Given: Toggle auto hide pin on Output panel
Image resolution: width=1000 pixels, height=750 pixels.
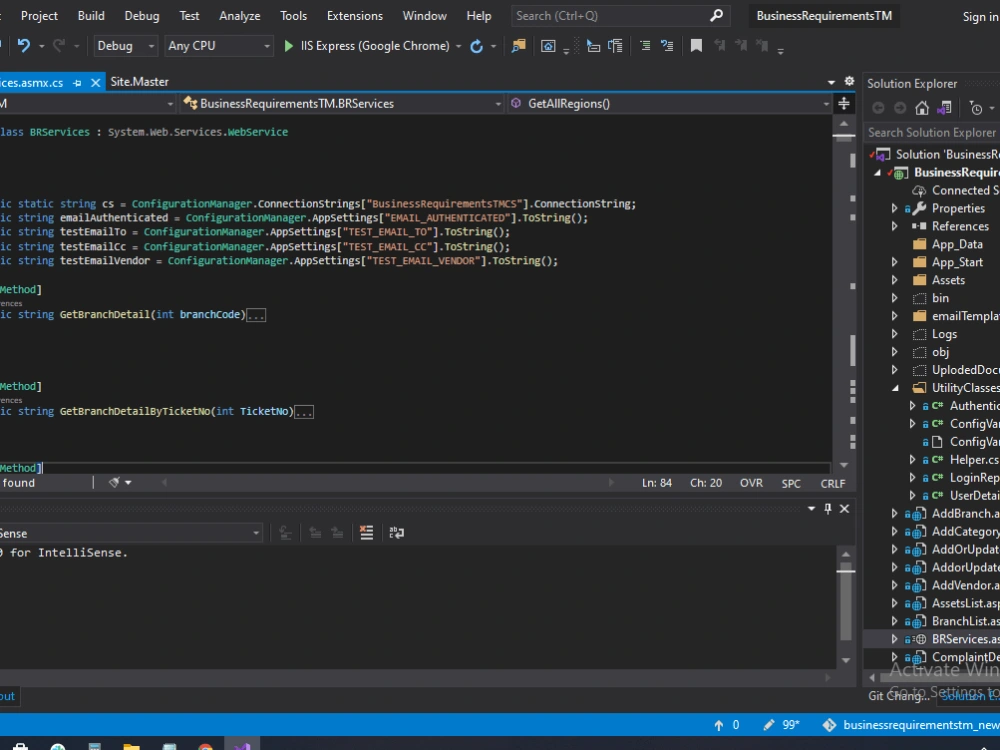Looking at the screenshot, I should [x=828, y=508].
